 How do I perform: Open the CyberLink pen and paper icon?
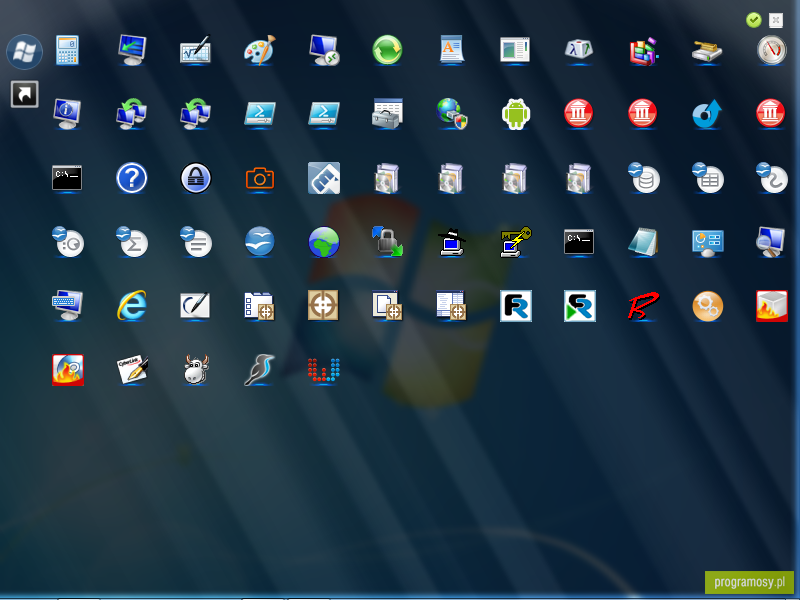point(132,370)
